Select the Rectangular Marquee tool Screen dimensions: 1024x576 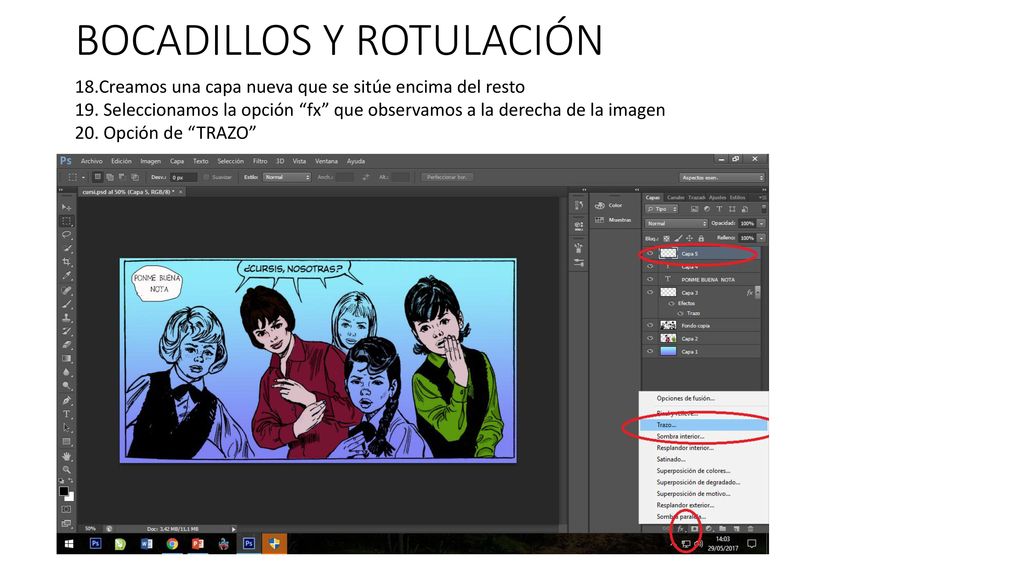[67, 221]
